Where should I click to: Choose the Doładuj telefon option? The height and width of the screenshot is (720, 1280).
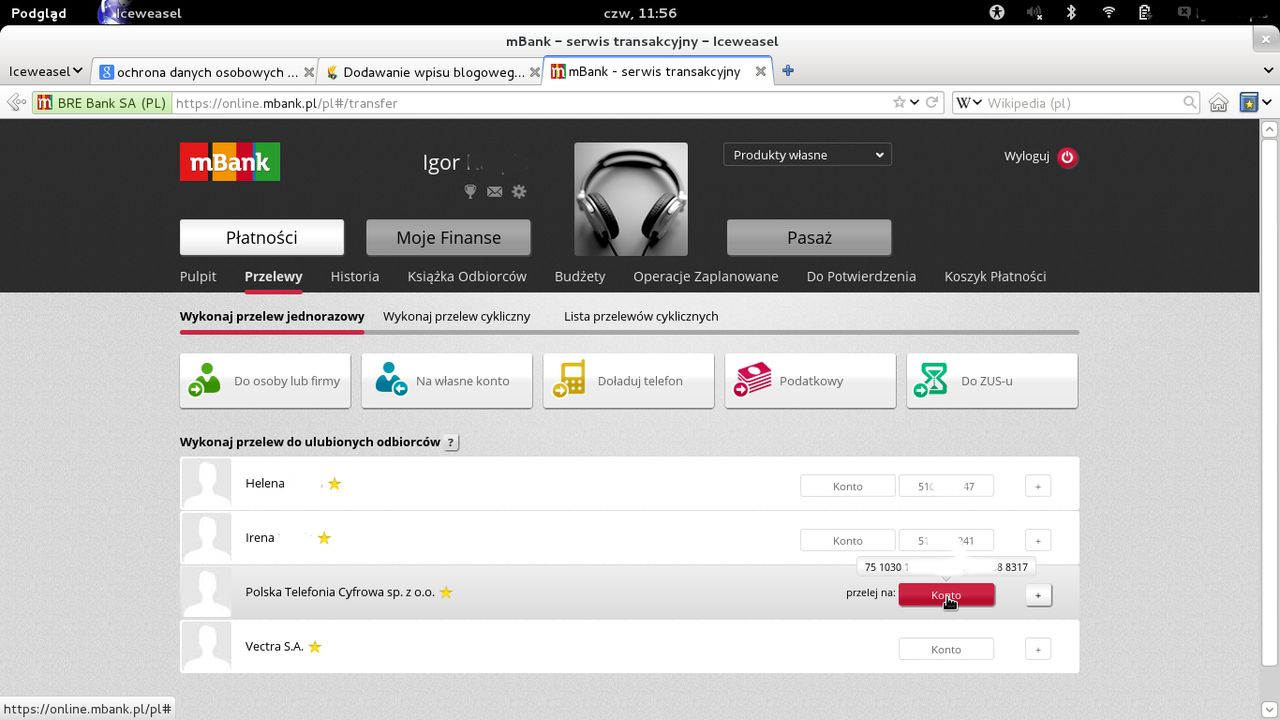[629, 381]
